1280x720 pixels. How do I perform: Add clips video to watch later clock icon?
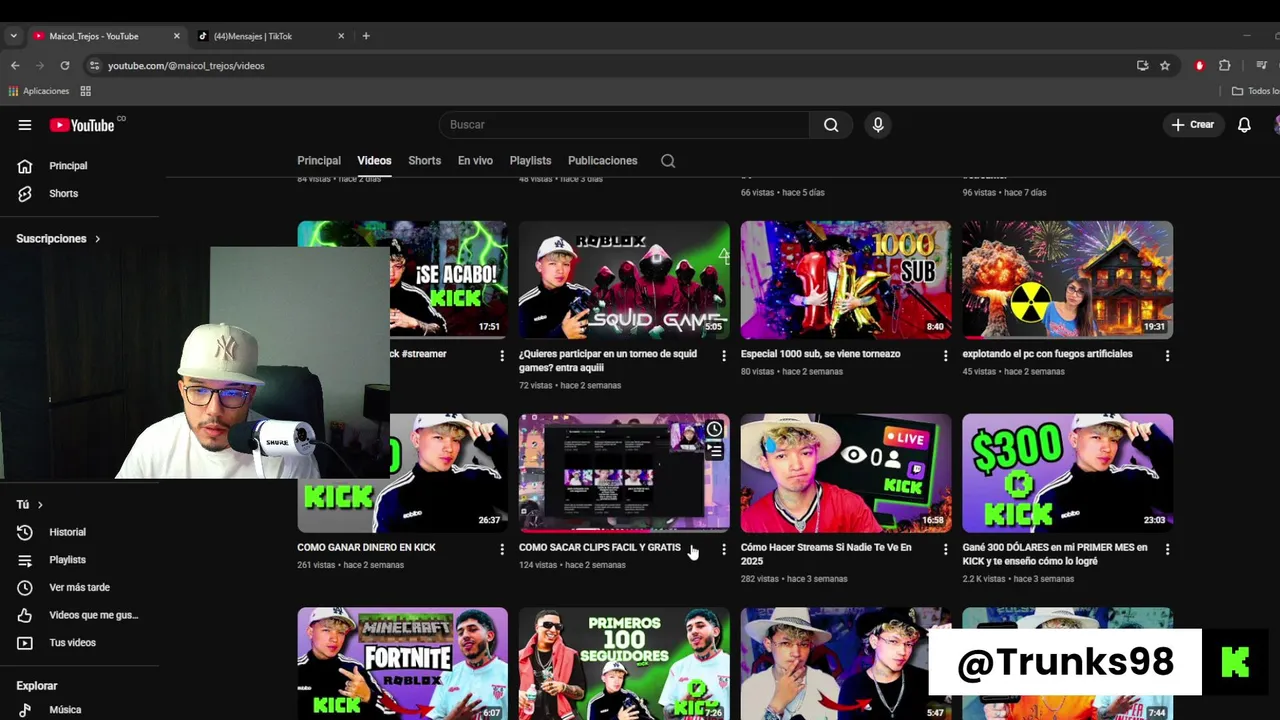tap(714, 430)
